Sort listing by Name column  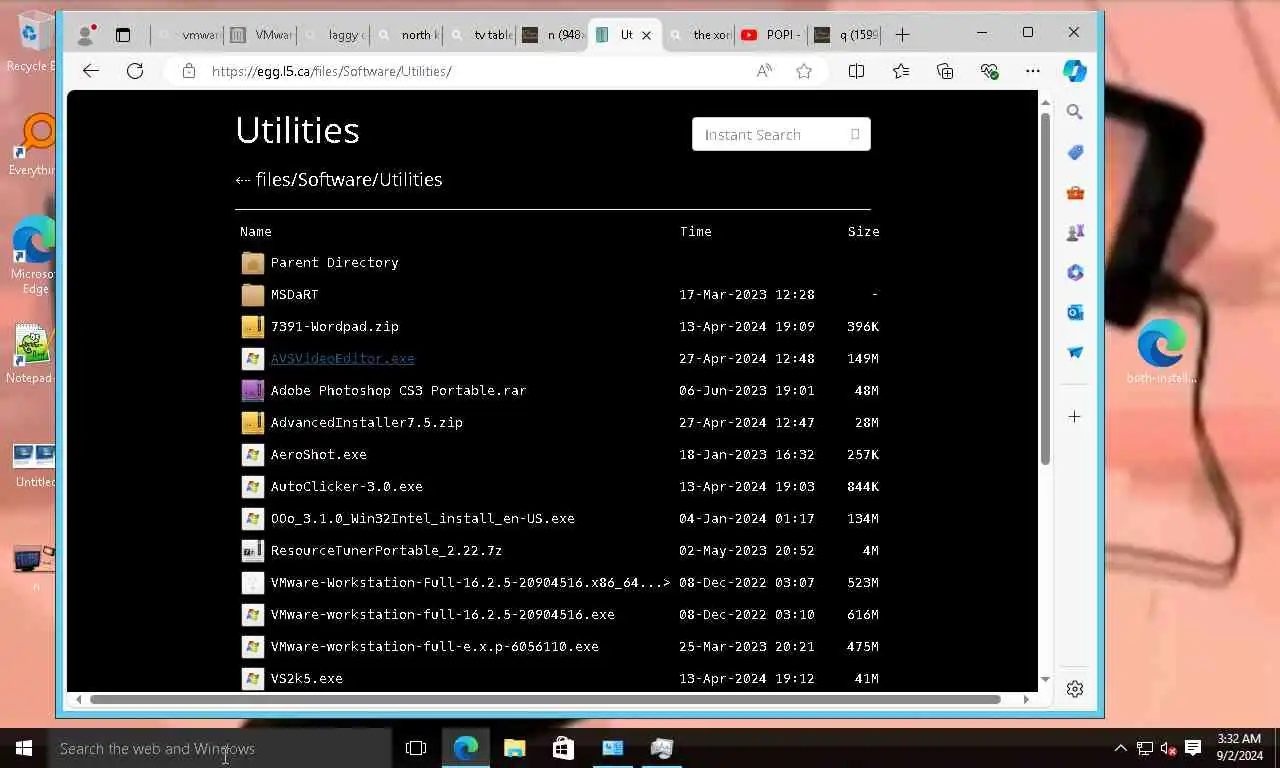255,231
